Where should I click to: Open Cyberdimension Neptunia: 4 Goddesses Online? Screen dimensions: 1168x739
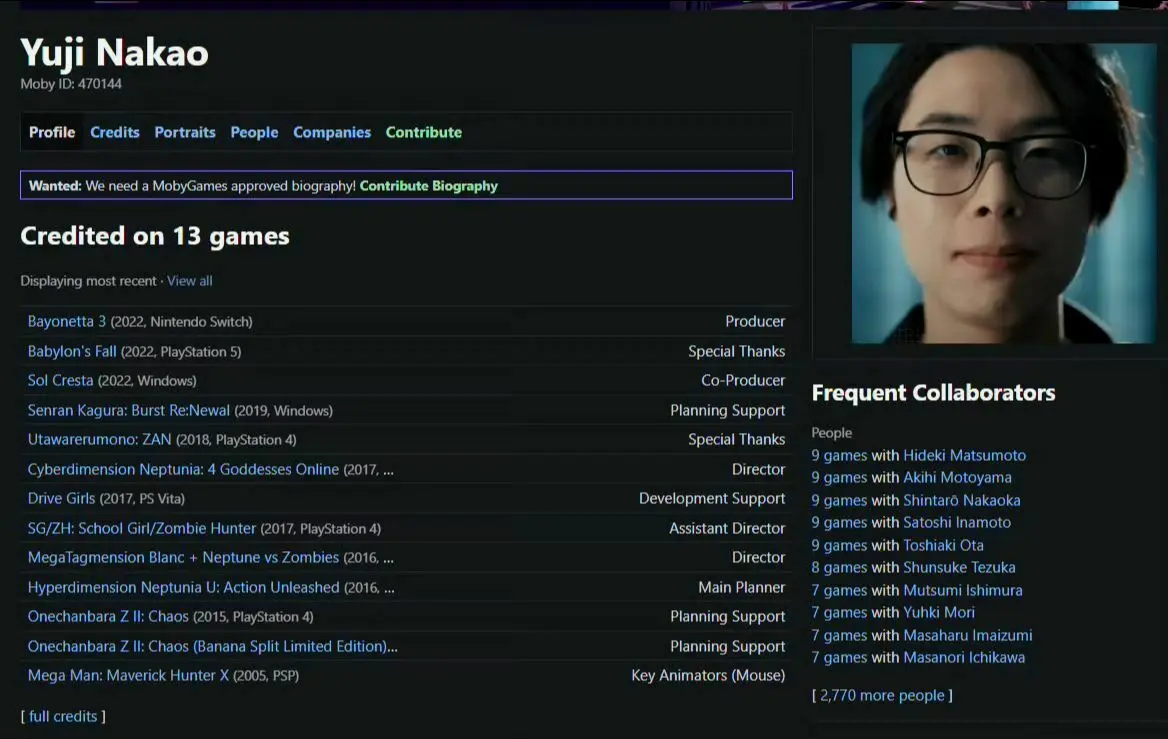pos(183,469)
